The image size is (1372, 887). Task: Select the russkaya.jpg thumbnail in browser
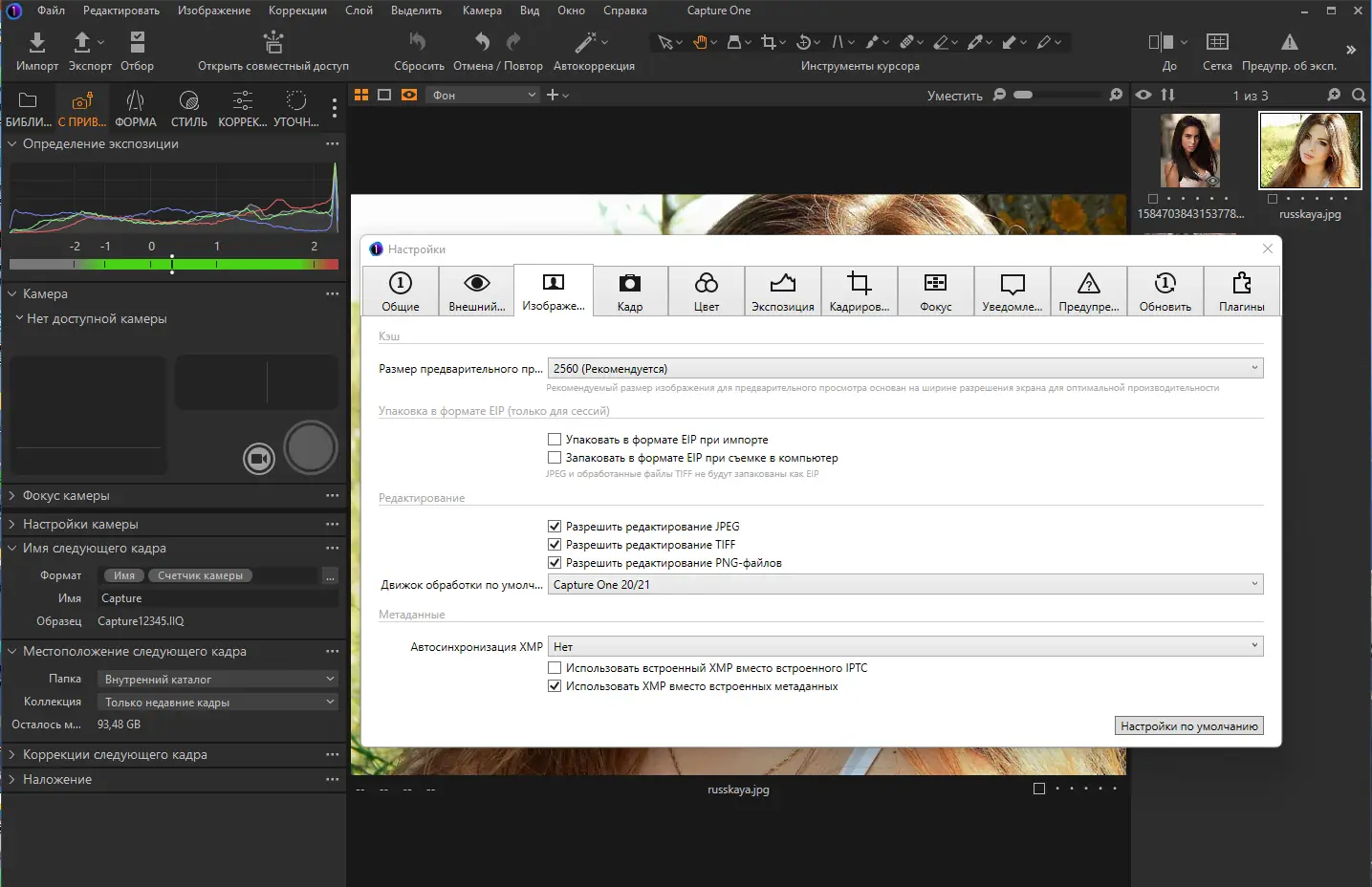click(1310, 151)
